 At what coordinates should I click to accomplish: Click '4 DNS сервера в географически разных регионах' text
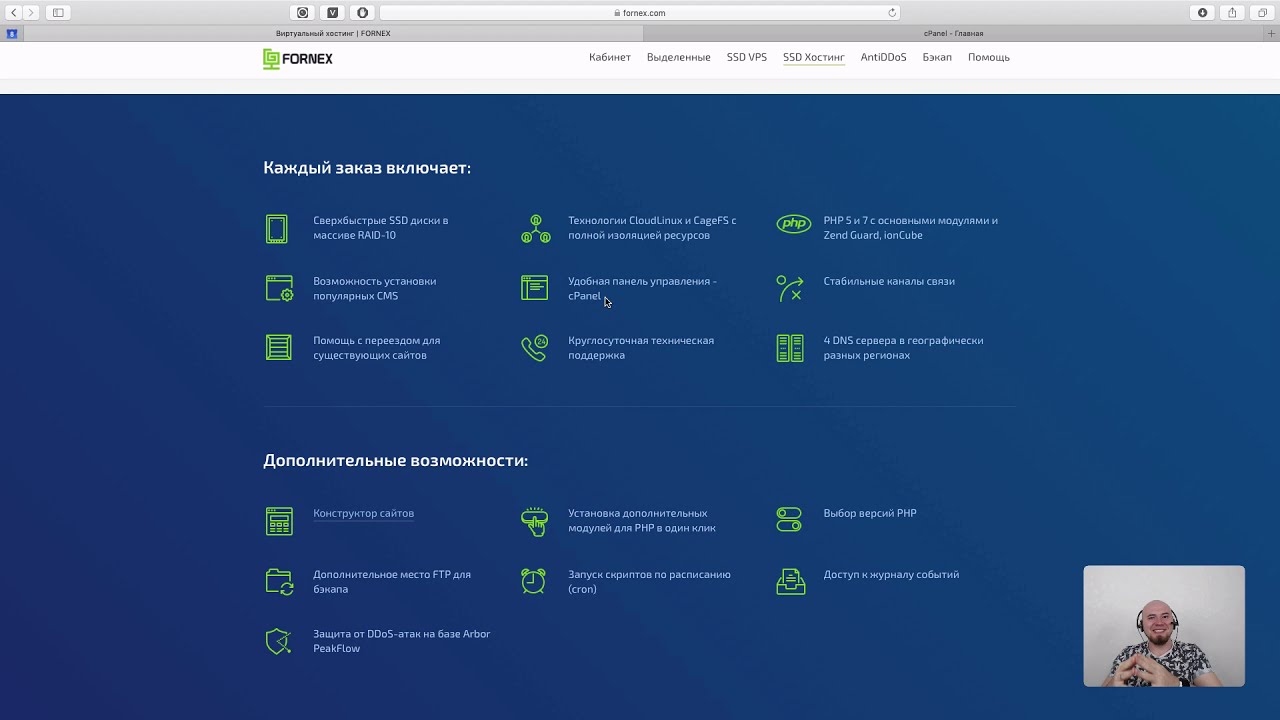coord(903,347)
